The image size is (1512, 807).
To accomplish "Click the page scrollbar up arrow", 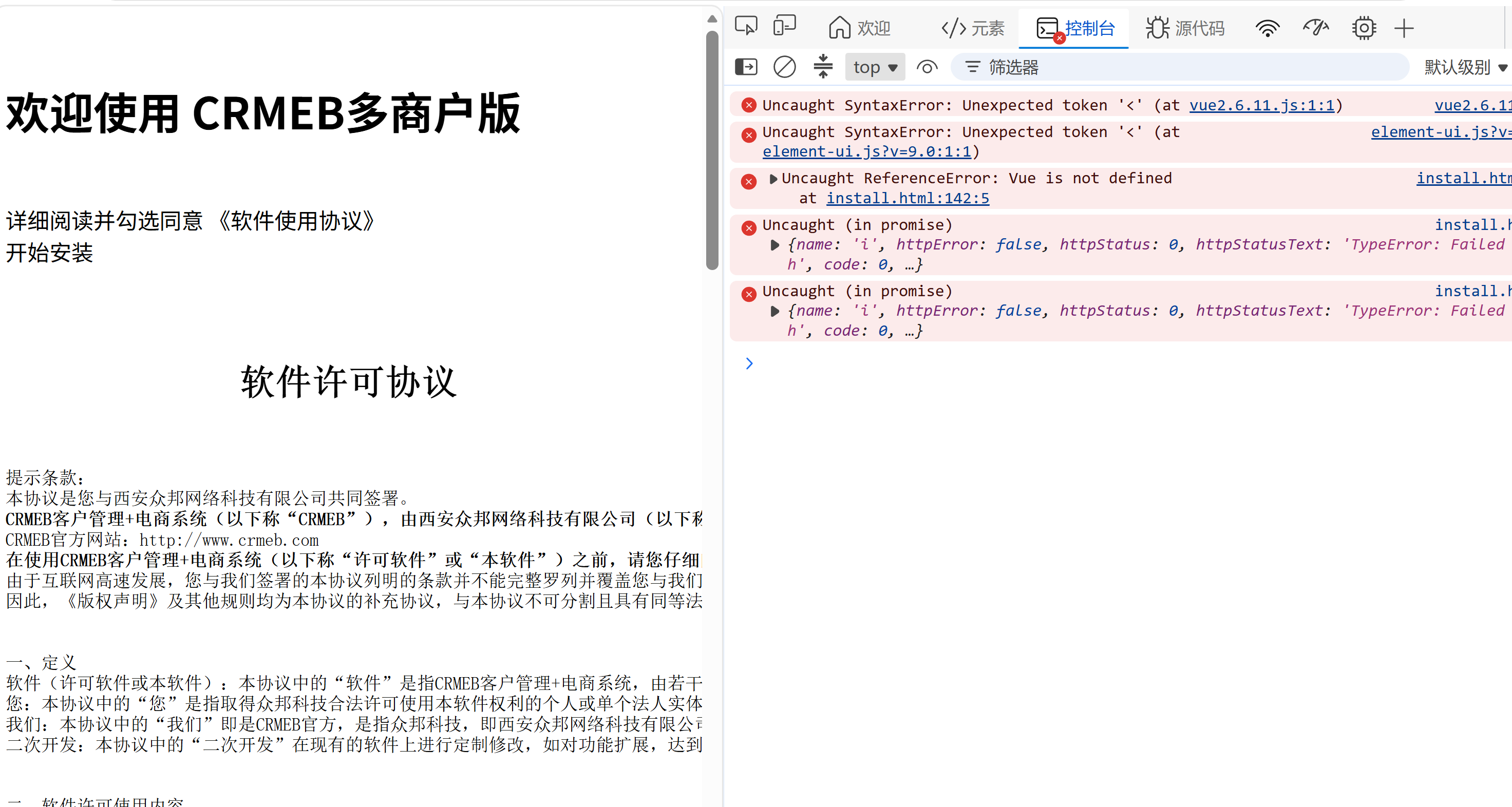I will [712, 19].
